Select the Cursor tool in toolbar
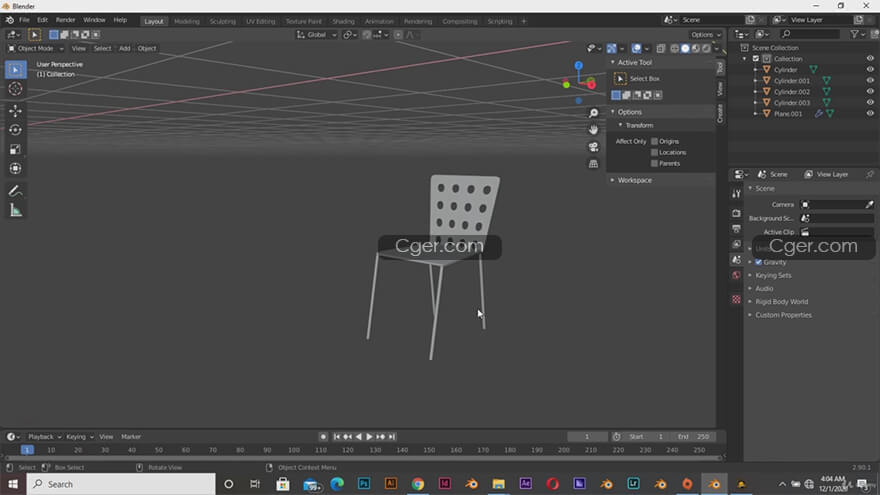 15,89
